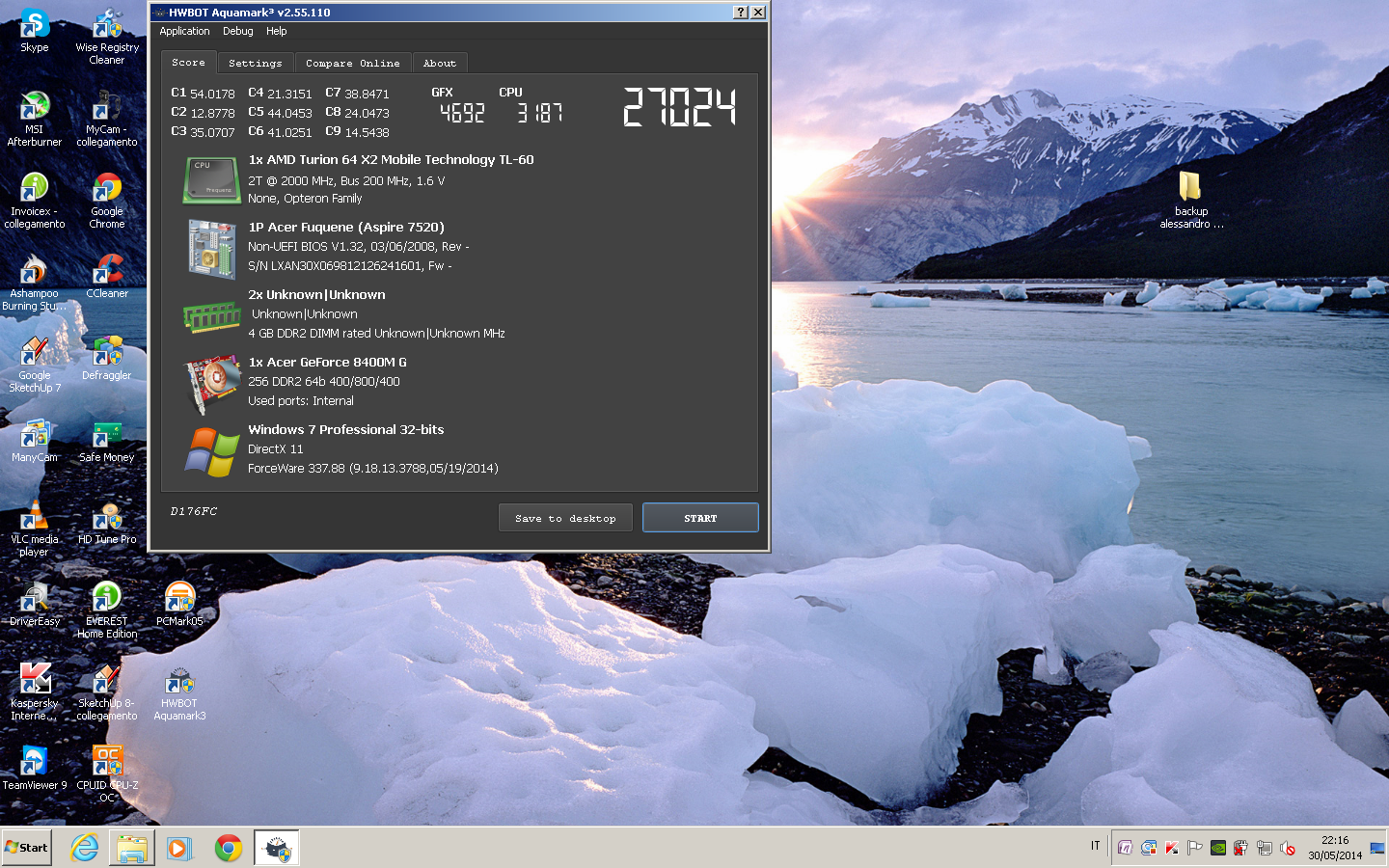Launch MSI Afterburner from desktop
Image resolution: width=1389 pixels, height=868 pixels.
coord(35,118)
